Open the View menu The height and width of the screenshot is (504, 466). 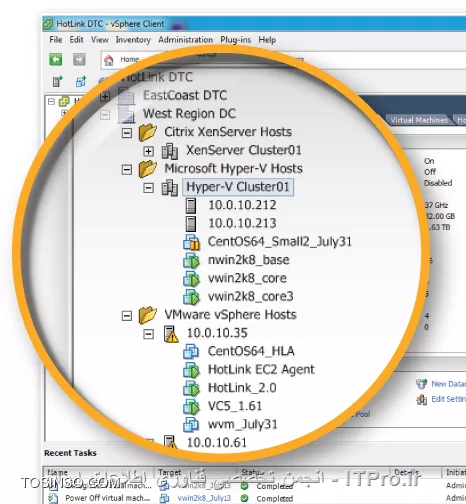[x=100, y=40]
